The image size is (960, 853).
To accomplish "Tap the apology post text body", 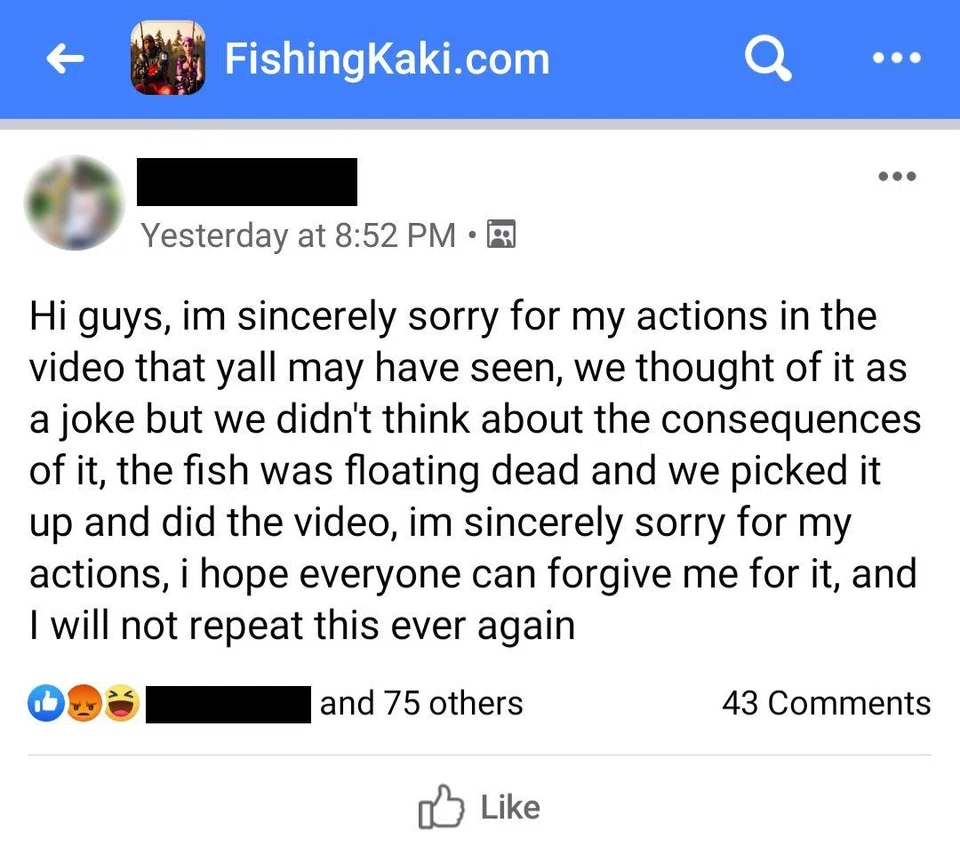I will (x=470, y=470).
